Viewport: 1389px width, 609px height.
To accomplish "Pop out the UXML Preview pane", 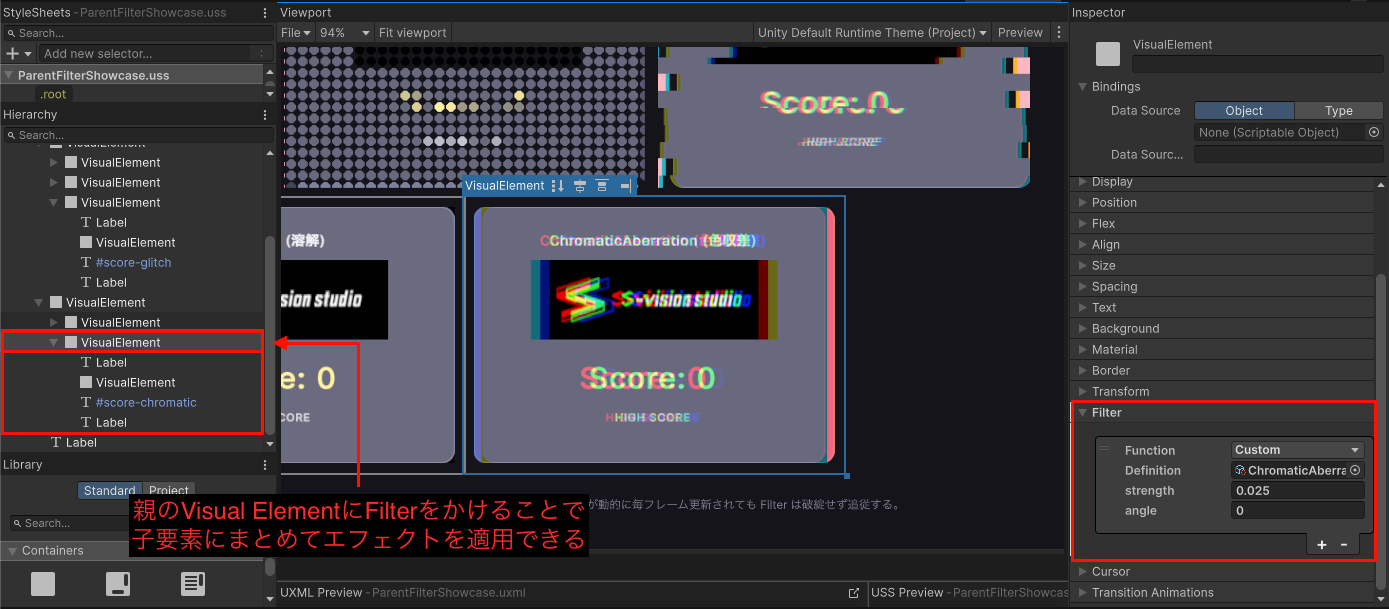I will click(854, 592).
